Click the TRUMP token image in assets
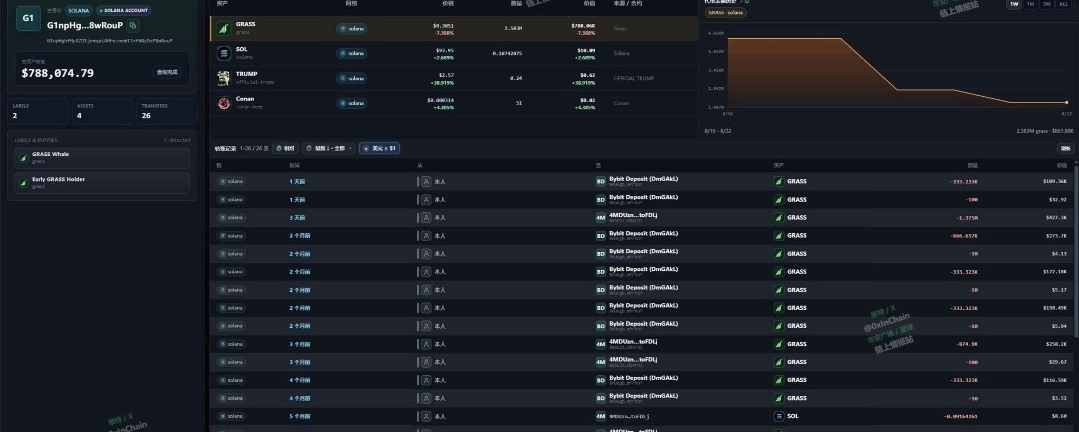This screenshot has height=432, width=1079. [224, 78]
